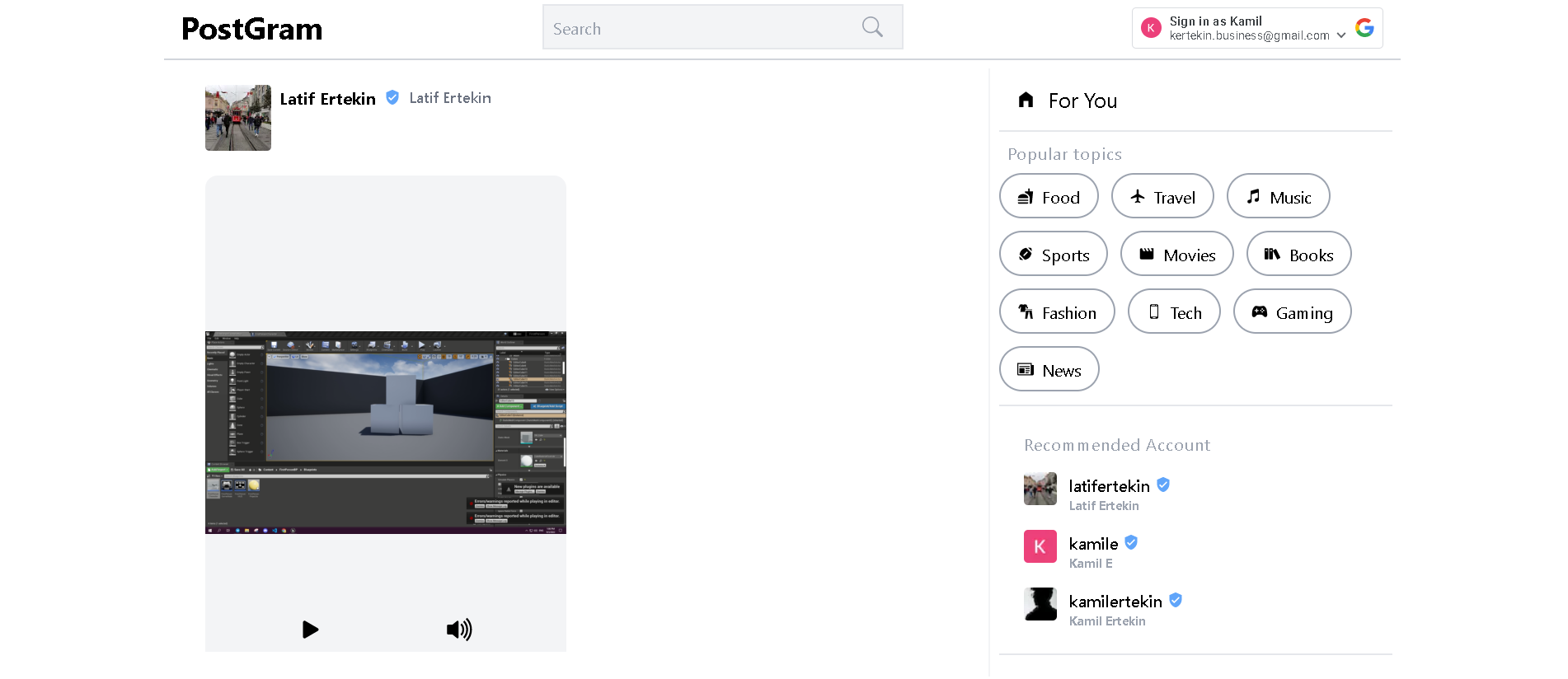Image resolution: width=1568 pixels, height=679 pixels.
Task: Click the verified badge beside kamile
Action: pyautogui.click(x=1131, y=542)
